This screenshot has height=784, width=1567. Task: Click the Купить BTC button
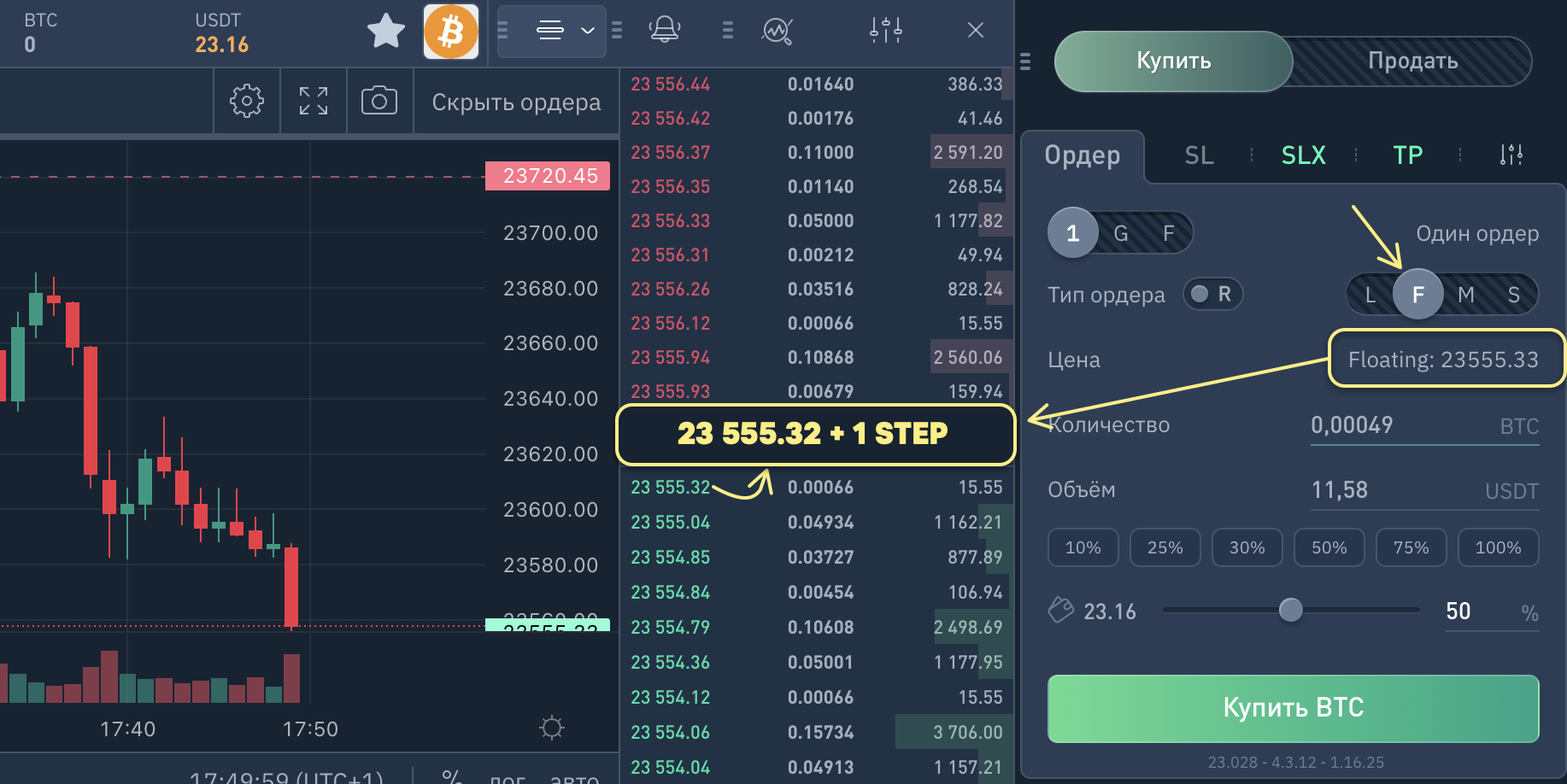point(1293,708)
